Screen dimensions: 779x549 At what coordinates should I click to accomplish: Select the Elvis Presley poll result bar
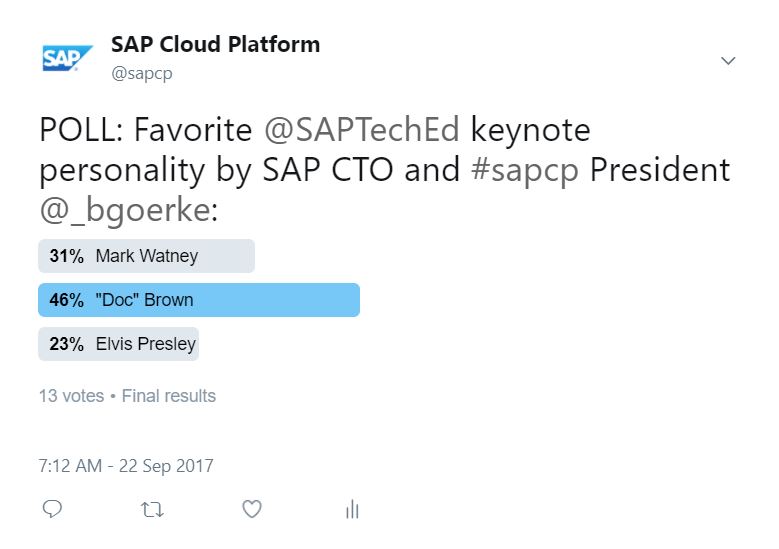point(119,344)
